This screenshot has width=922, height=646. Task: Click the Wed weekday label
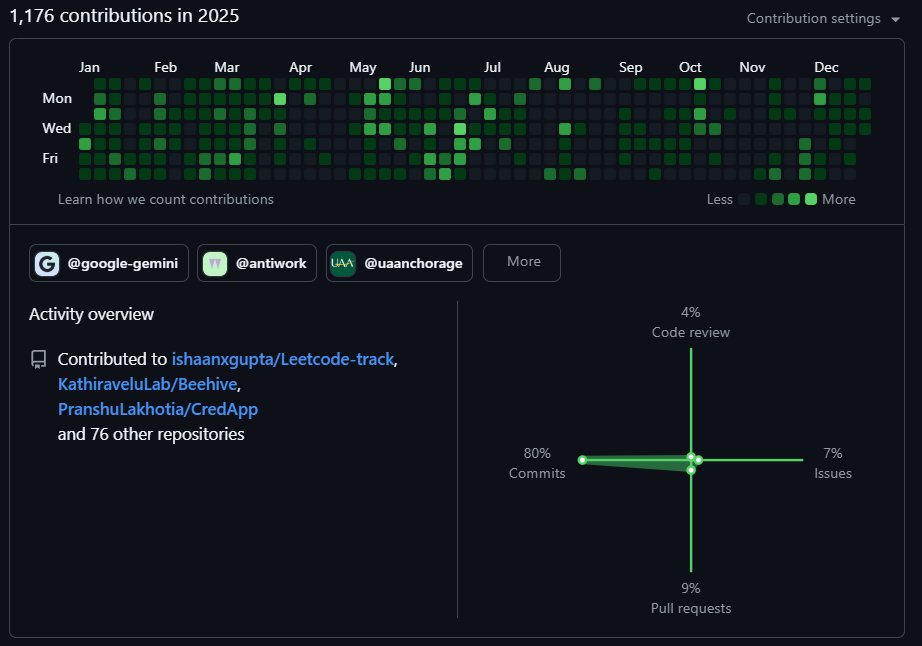56,128
